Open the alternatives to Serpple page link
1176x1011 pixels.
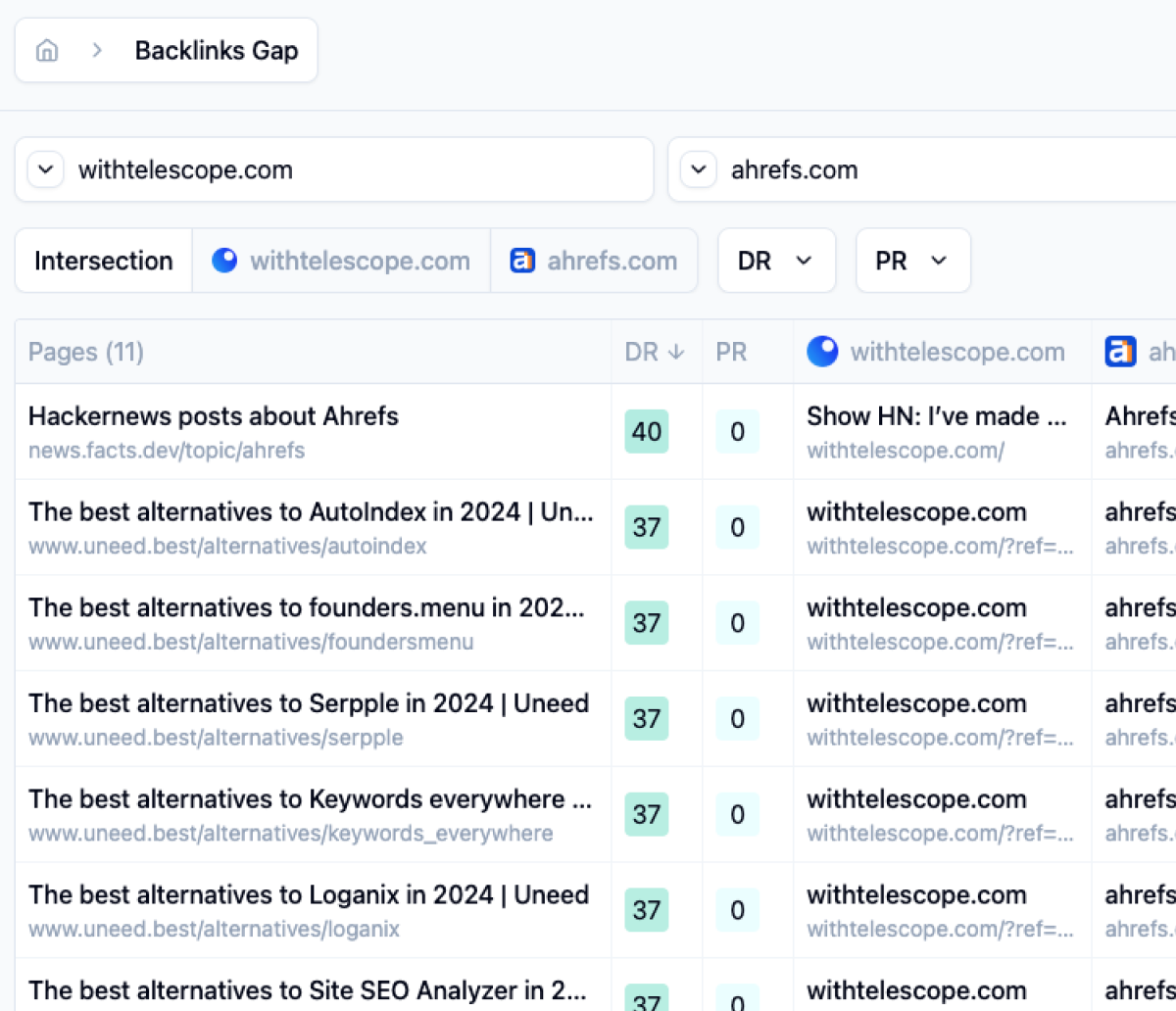[309, 703]
